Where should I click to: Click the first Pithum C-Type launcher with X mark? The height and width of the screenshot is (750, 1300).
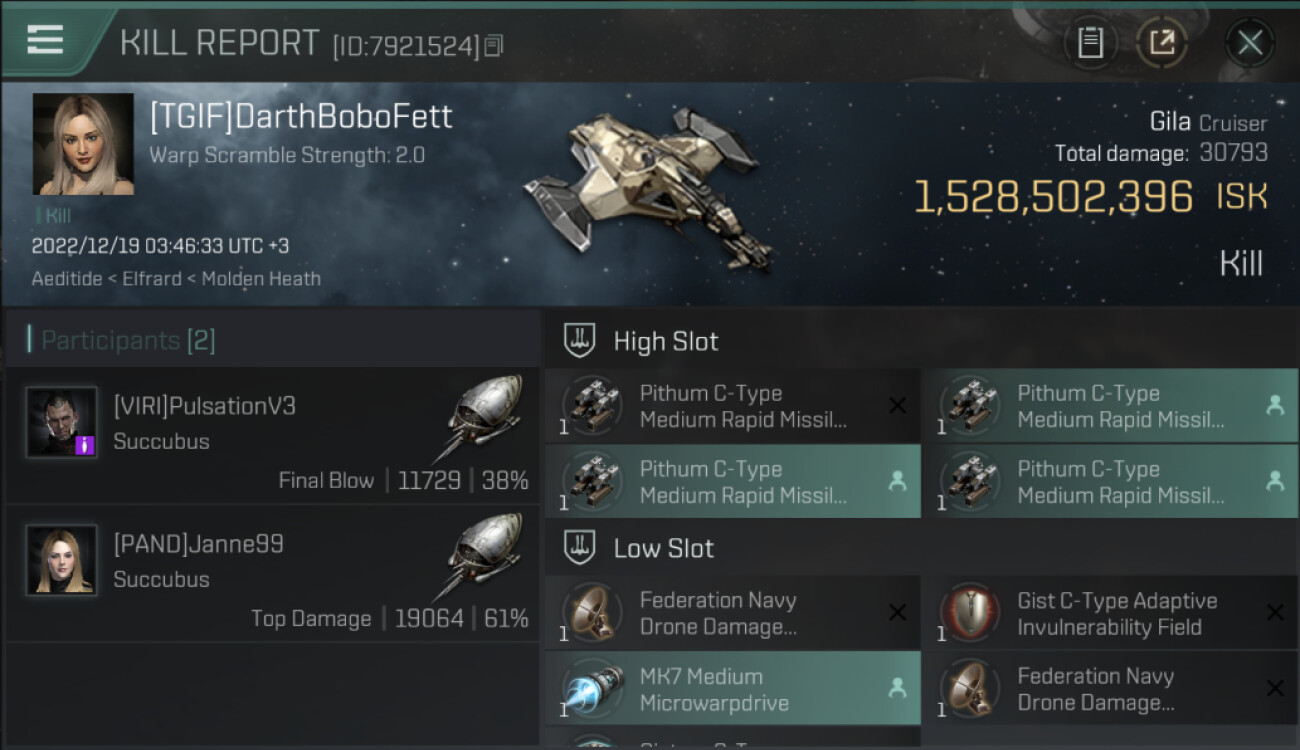[733, 406]
